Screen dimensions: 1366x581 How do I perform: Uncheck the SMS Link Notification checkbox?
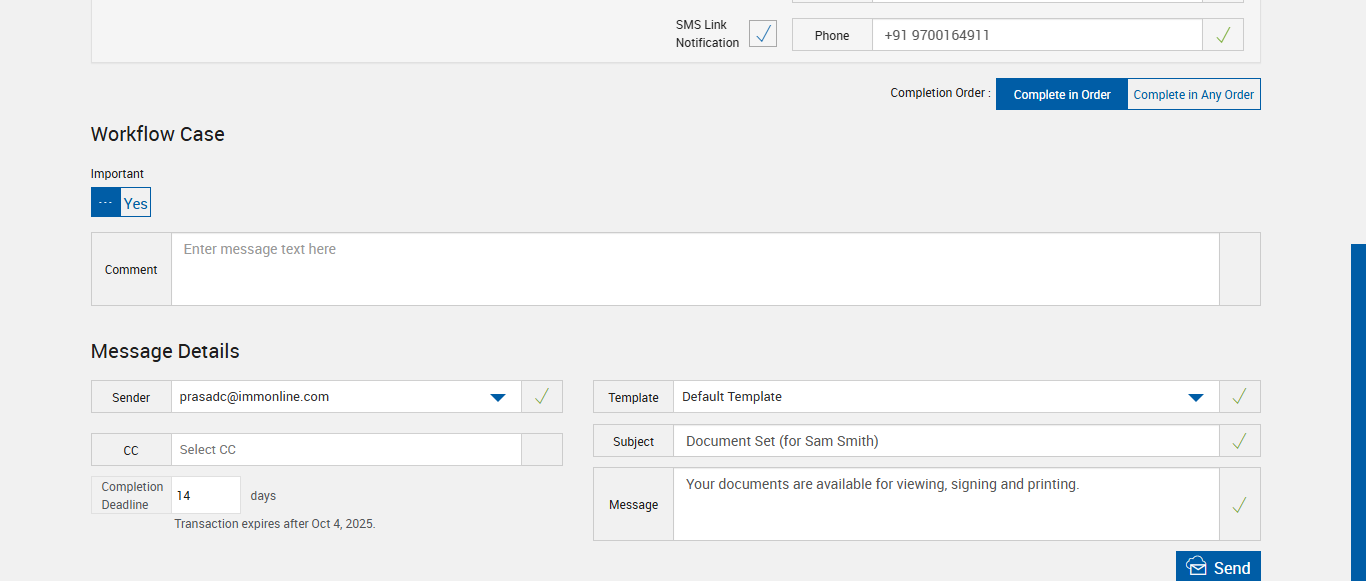pos(763,34)
